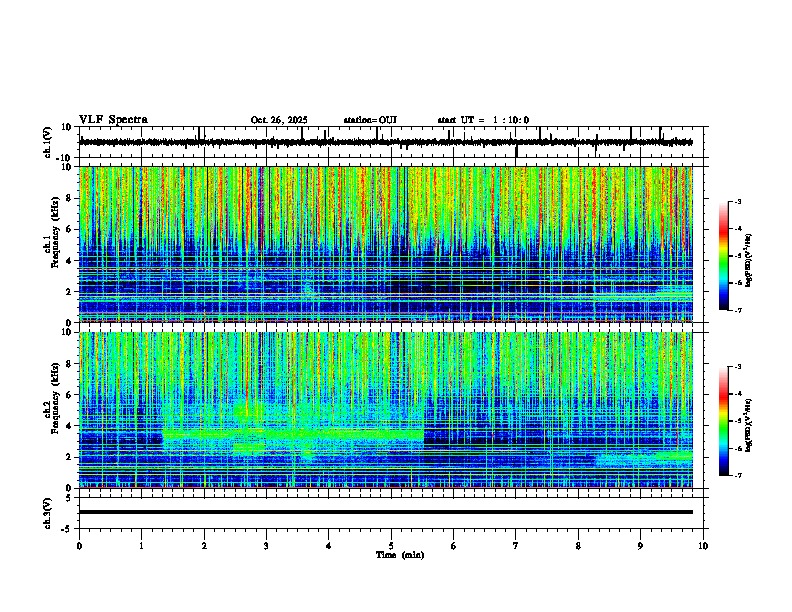The width and height of the screenshot is (792, 612).
Task: Click the "-3" label atop ch.1 color bar
Action: point(738,201)
